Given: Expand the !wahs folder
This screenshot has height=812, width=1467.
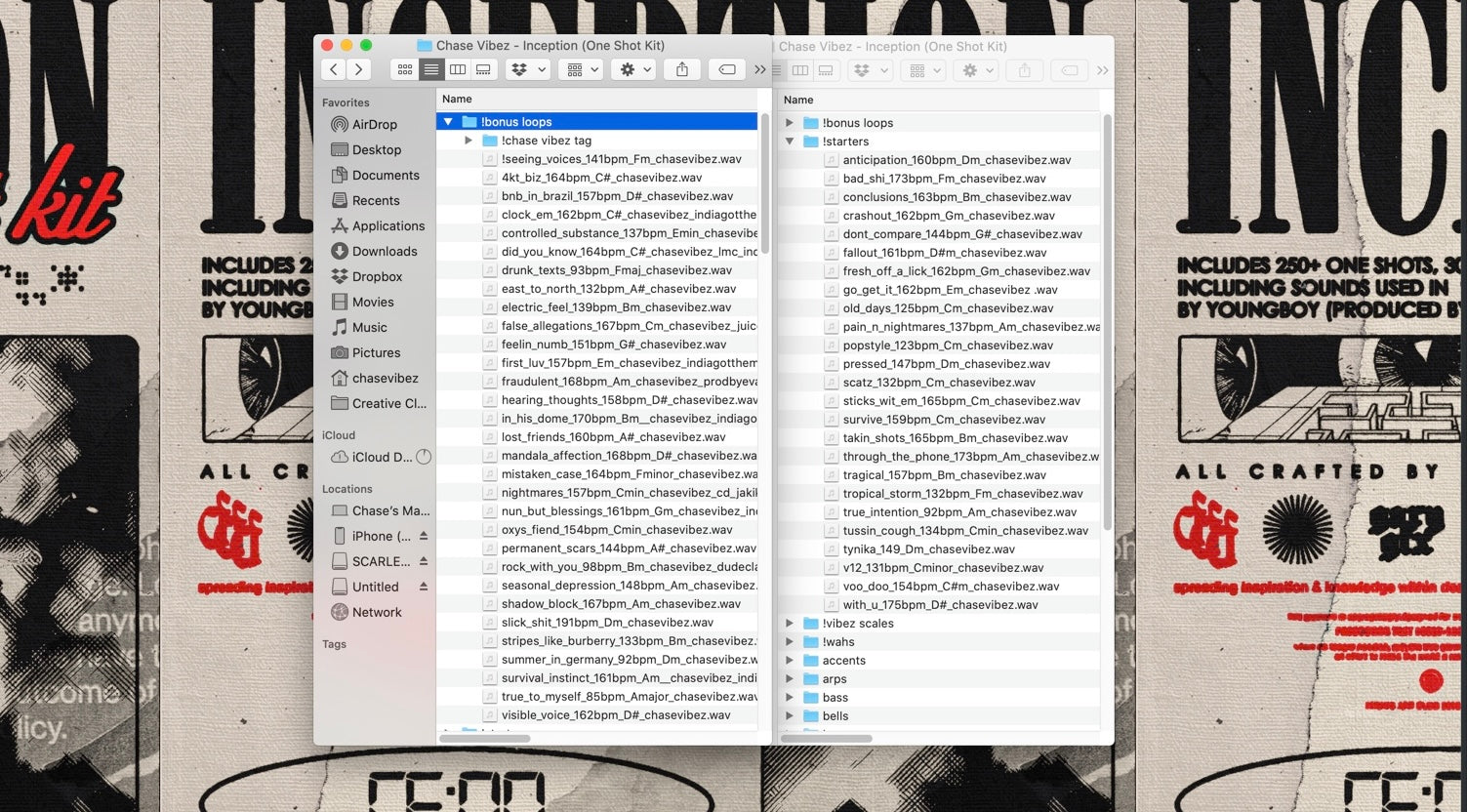Looking at the screenshot, I should (790, 642).
